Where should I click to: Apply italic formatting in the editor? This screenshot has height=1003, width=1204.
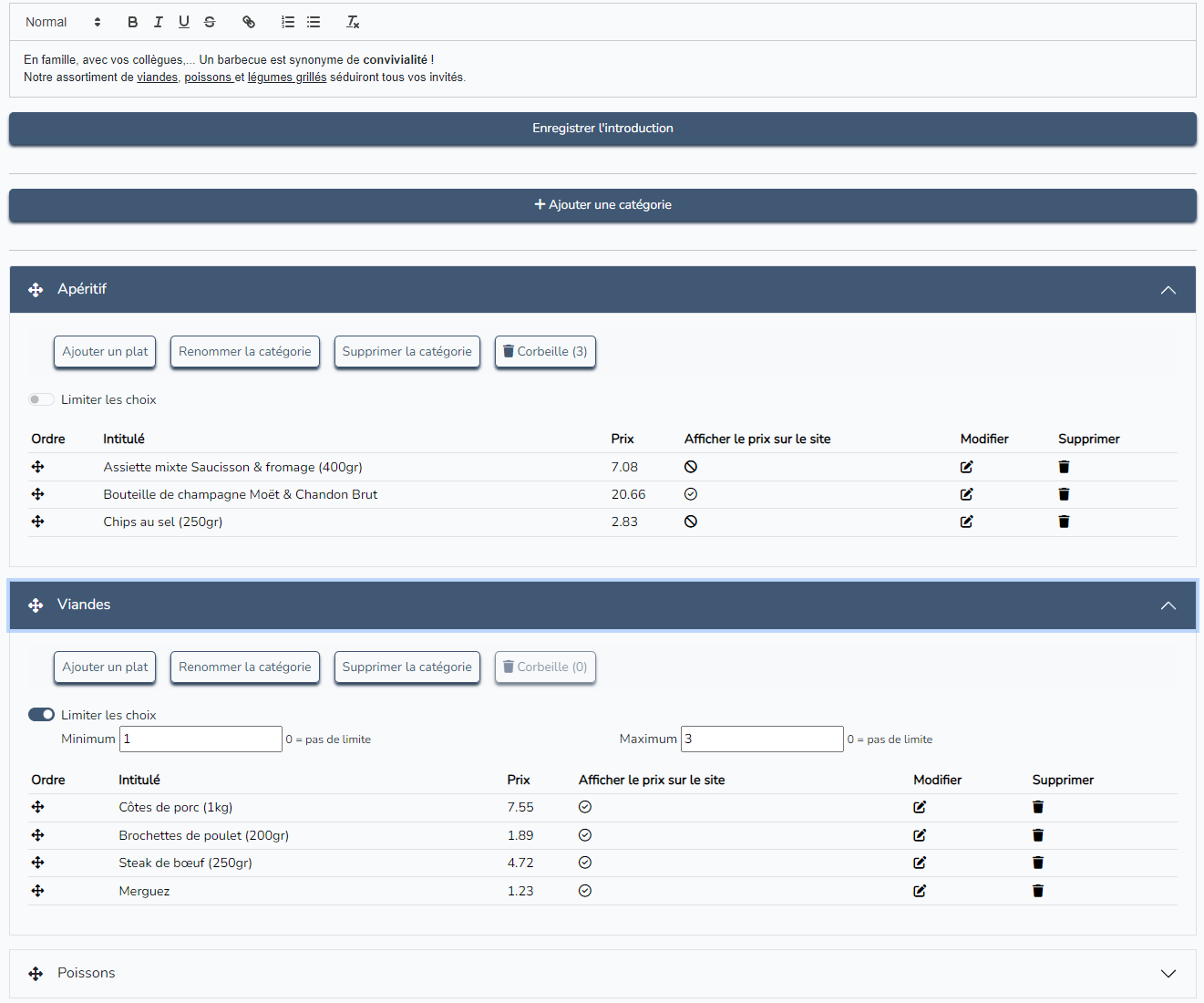point(159,22)
